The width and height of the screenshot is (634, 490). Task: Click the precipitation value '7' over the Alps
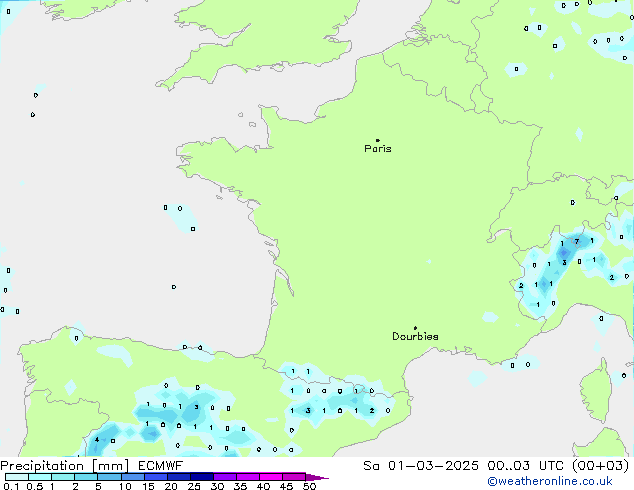(577, 241)
